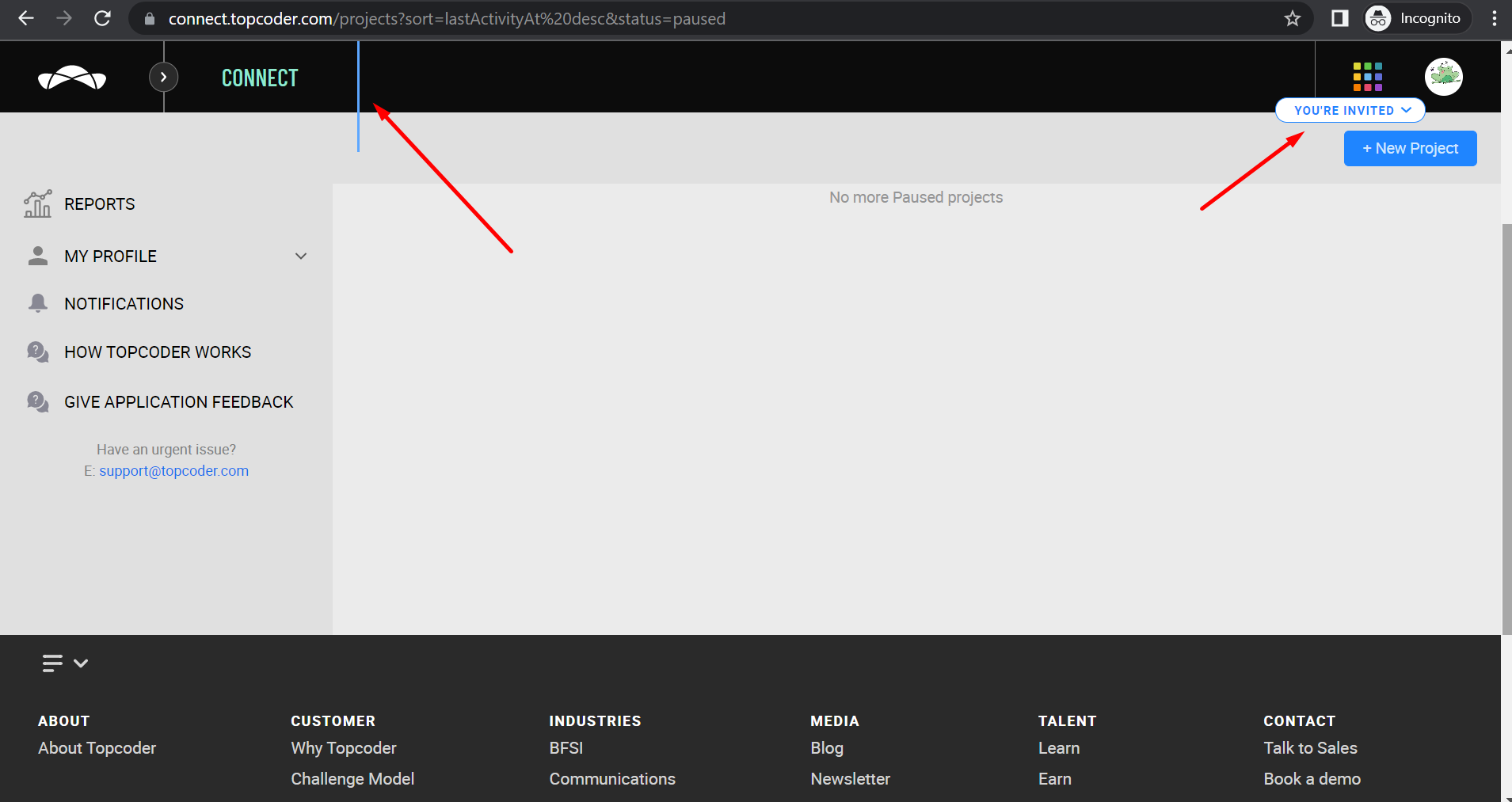Click the Topcoder logo icon
The image size is (1512, 802).
[72, 78]
